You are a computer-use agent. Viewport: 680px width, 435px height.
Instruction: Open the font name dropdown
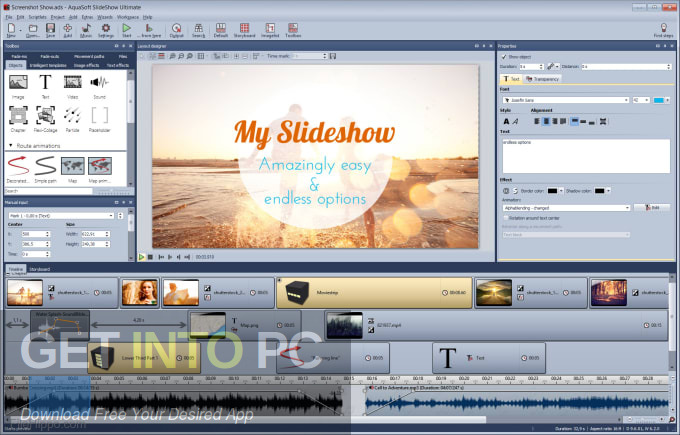click(x=626, y=100)
